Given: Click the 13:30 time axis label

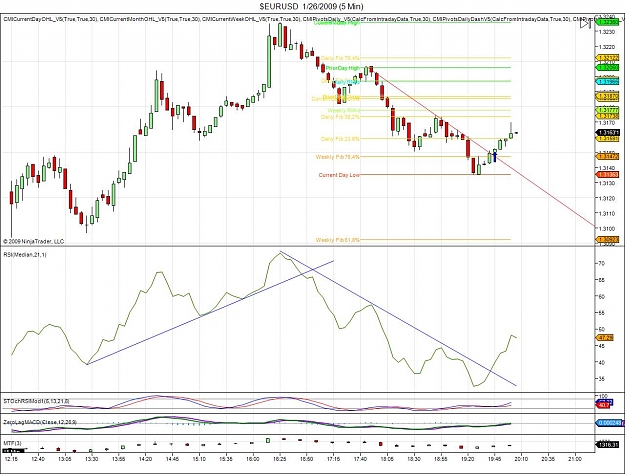Looking at the screenshot, I should click(x=92, y=459).
